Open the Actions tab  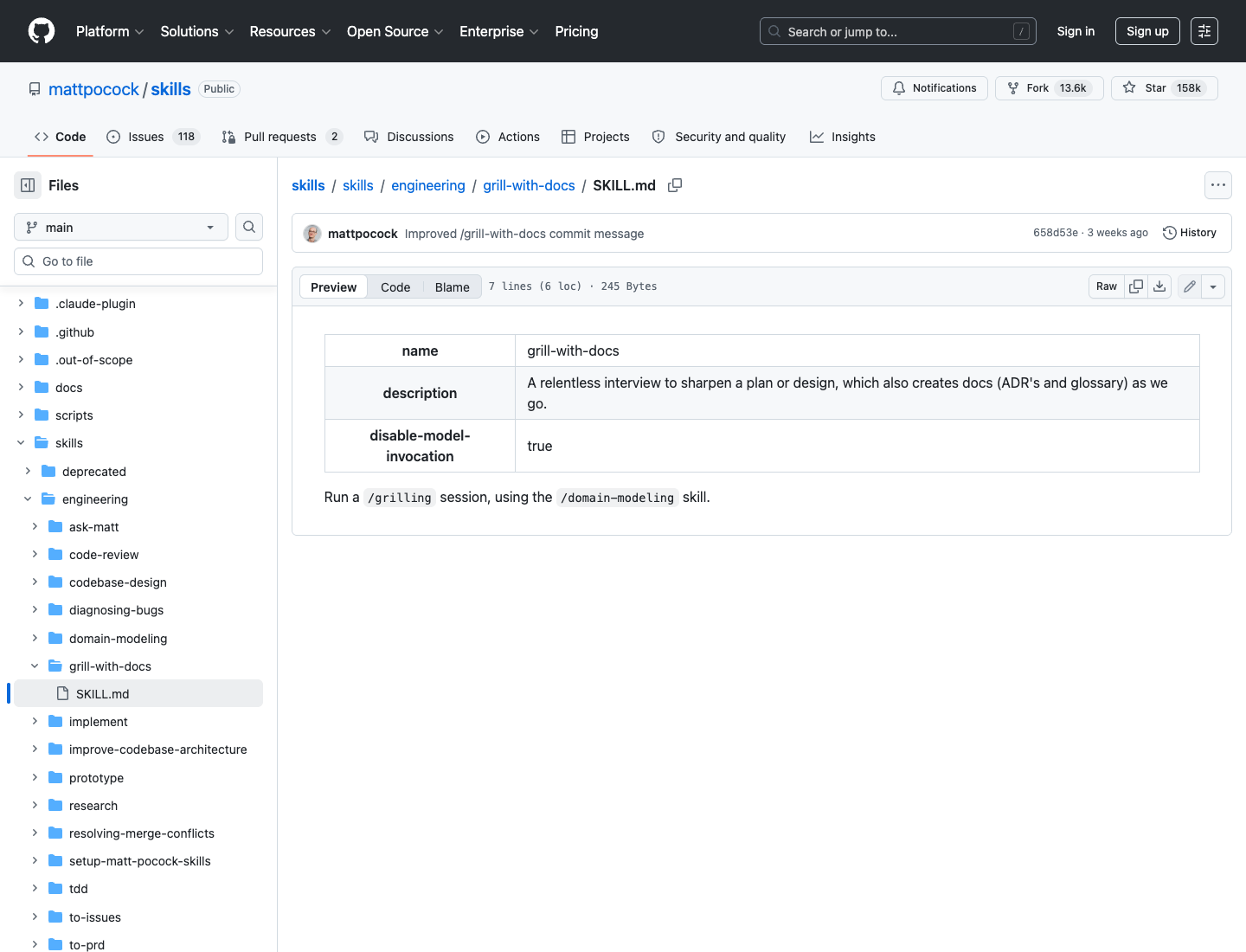508,137
